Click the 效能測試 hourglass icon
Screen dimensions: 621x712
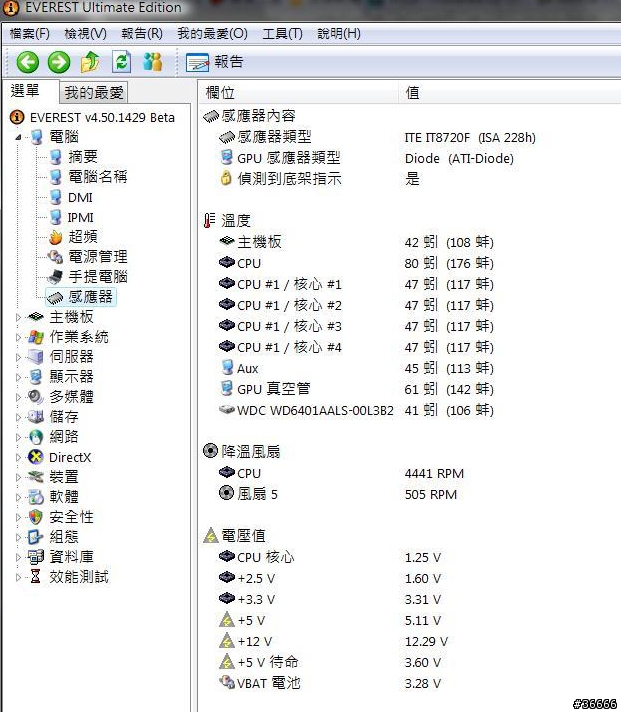coord(35,577)
